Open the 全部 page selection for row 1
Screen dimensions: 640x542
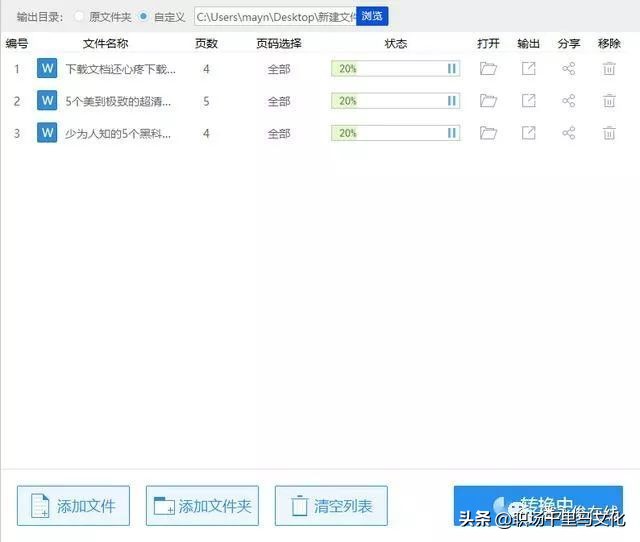click(x=279, y=69)
